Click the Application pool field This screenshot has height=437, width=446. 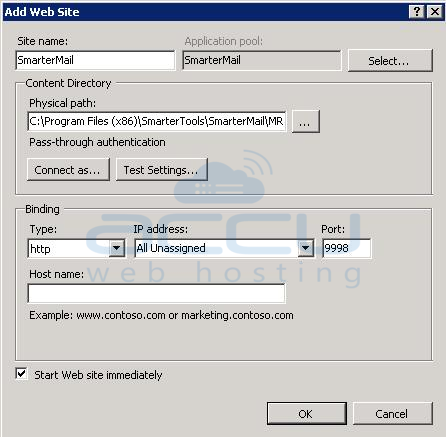pyautogui.click(x=262, y=60)
